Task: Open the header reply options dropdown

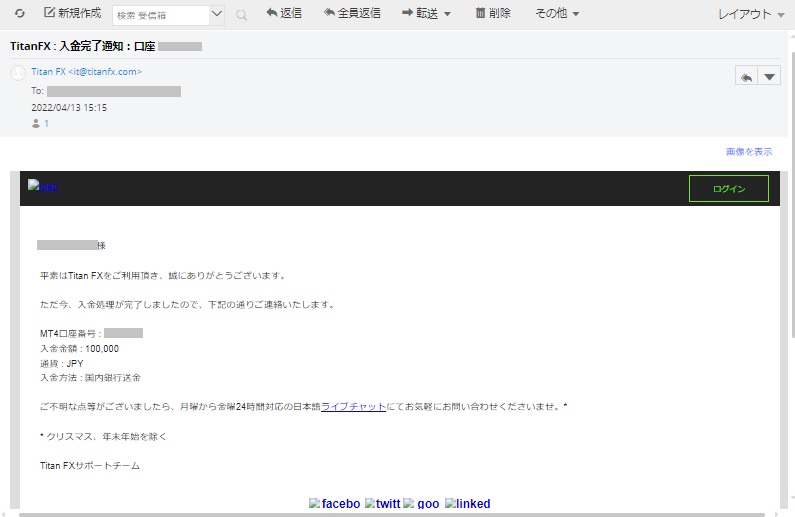Action: coord(769,77)
